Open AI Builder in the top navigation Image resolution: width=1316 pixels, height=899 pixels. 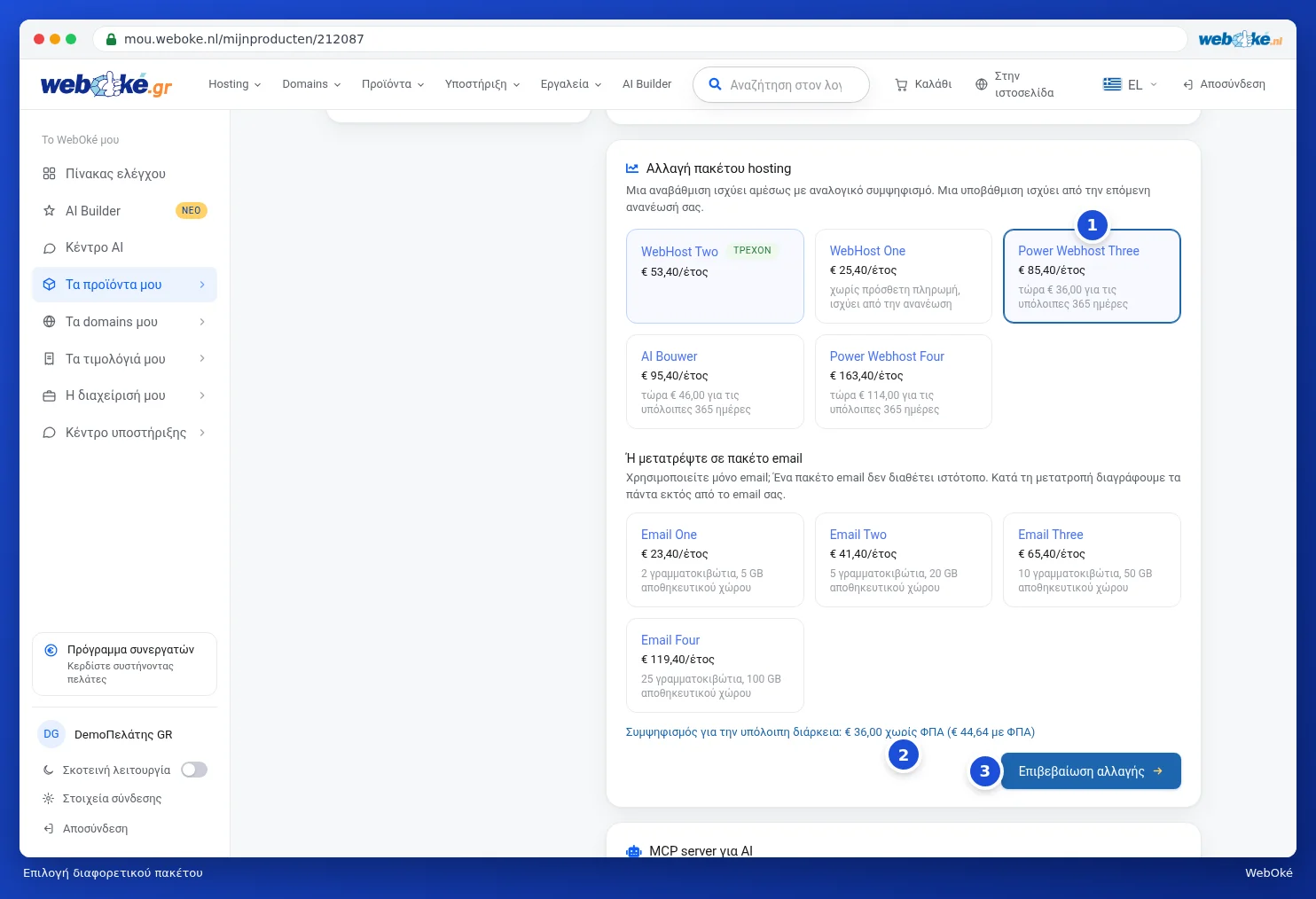pyautogui.click(x=647, y=84)
